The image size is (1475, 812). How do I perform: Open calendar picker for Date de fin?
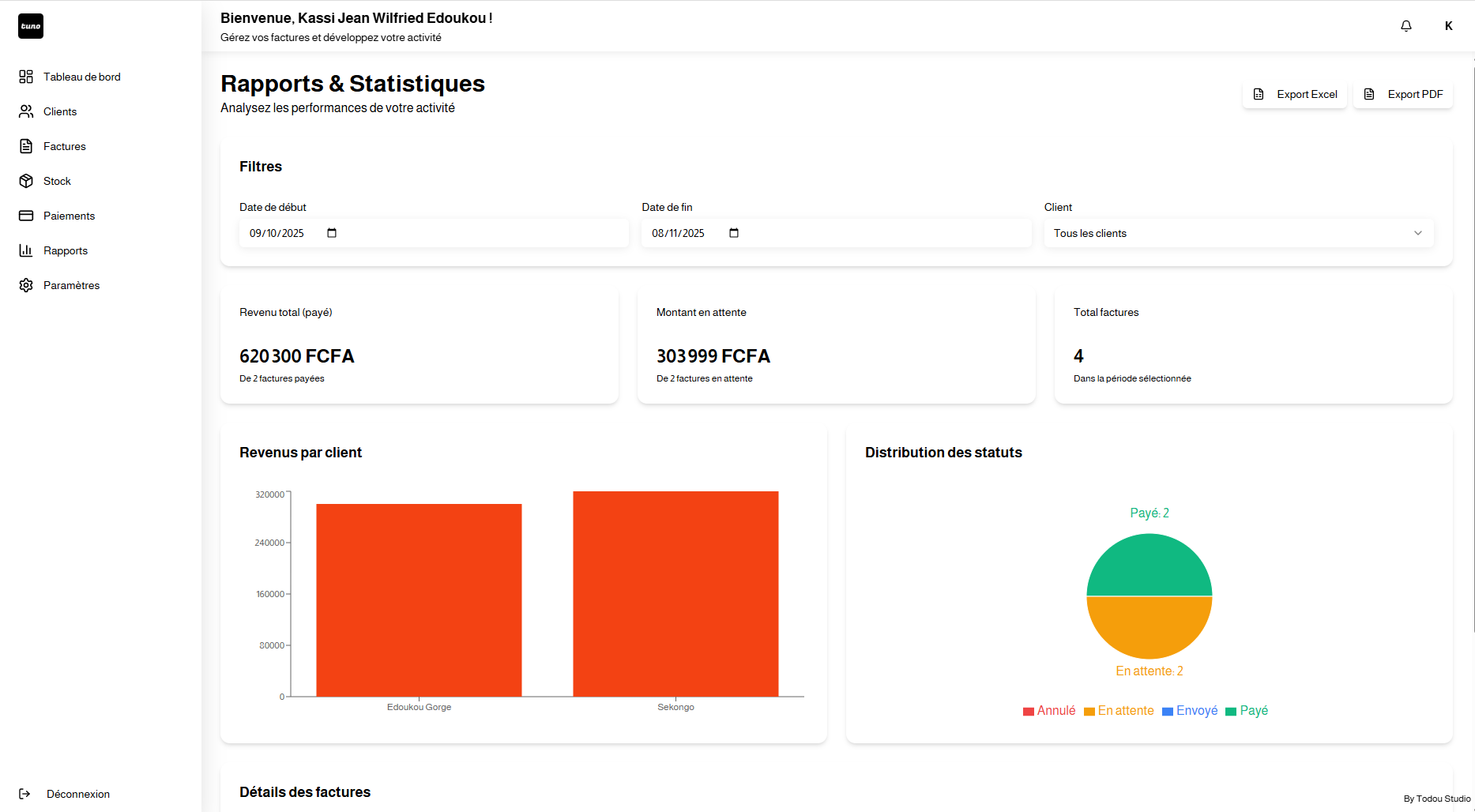[x=734, y=233]
